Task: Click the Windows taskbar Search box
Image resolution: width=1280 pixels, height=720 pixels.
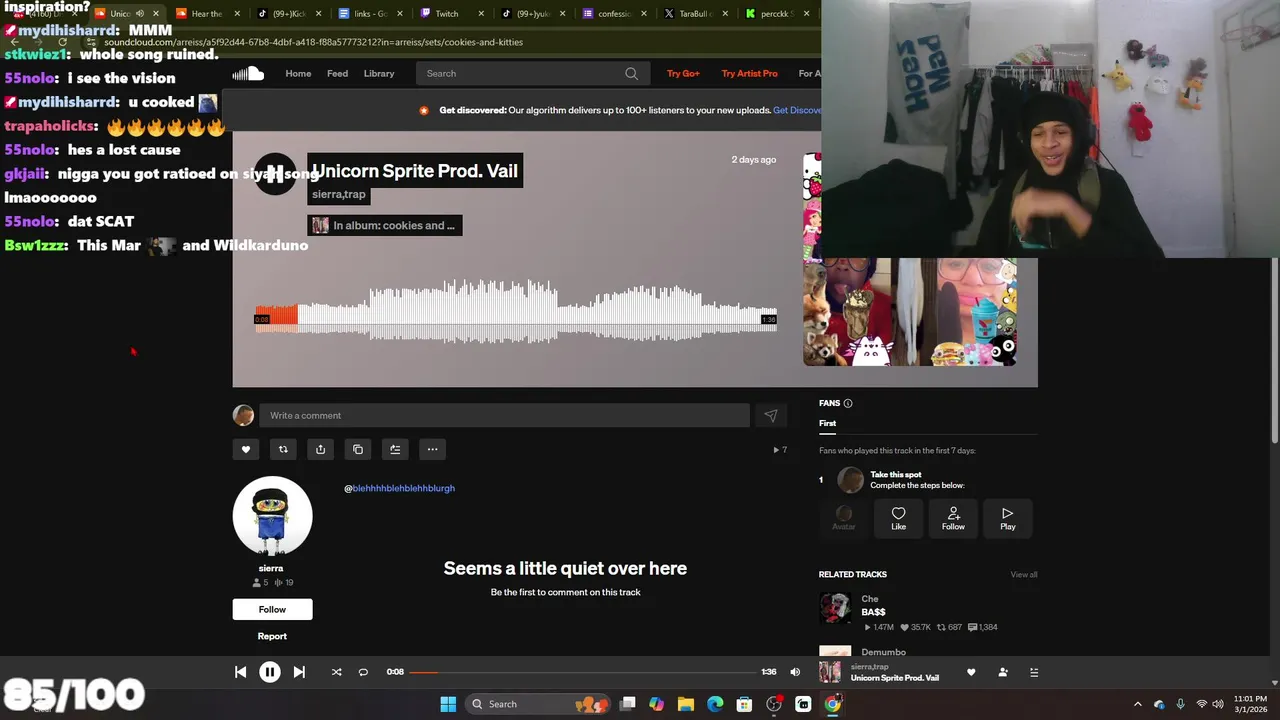Action: pos(539,704)
